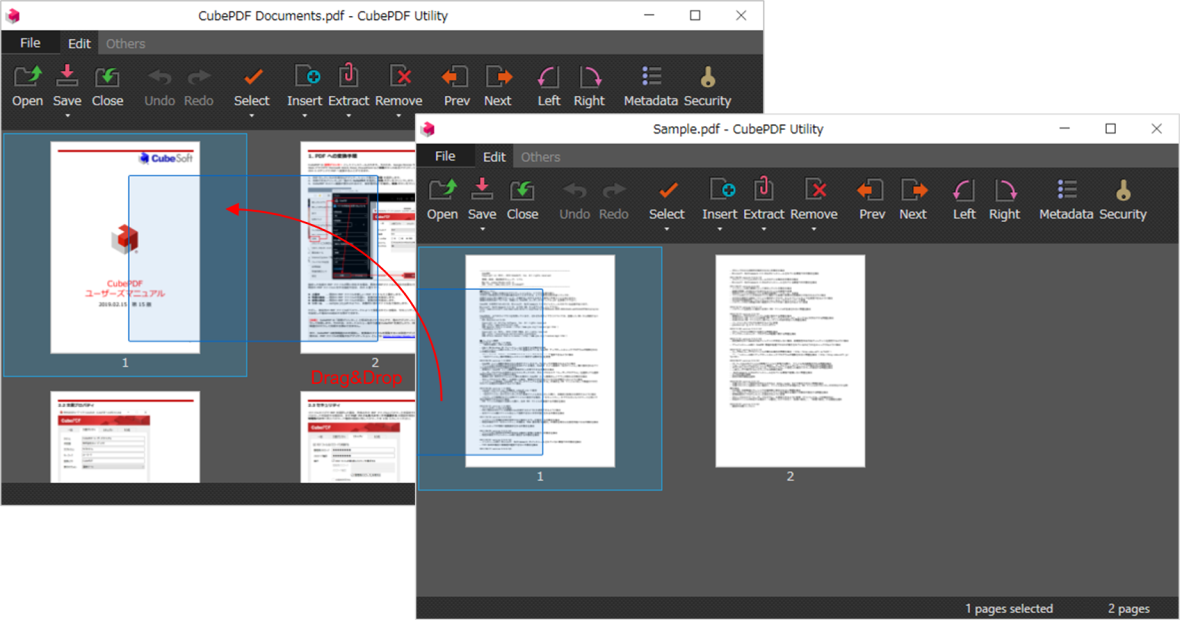Select page 2 thumbnail in Sample.pdf window
1180x620 pixels.
click(790, 361)
